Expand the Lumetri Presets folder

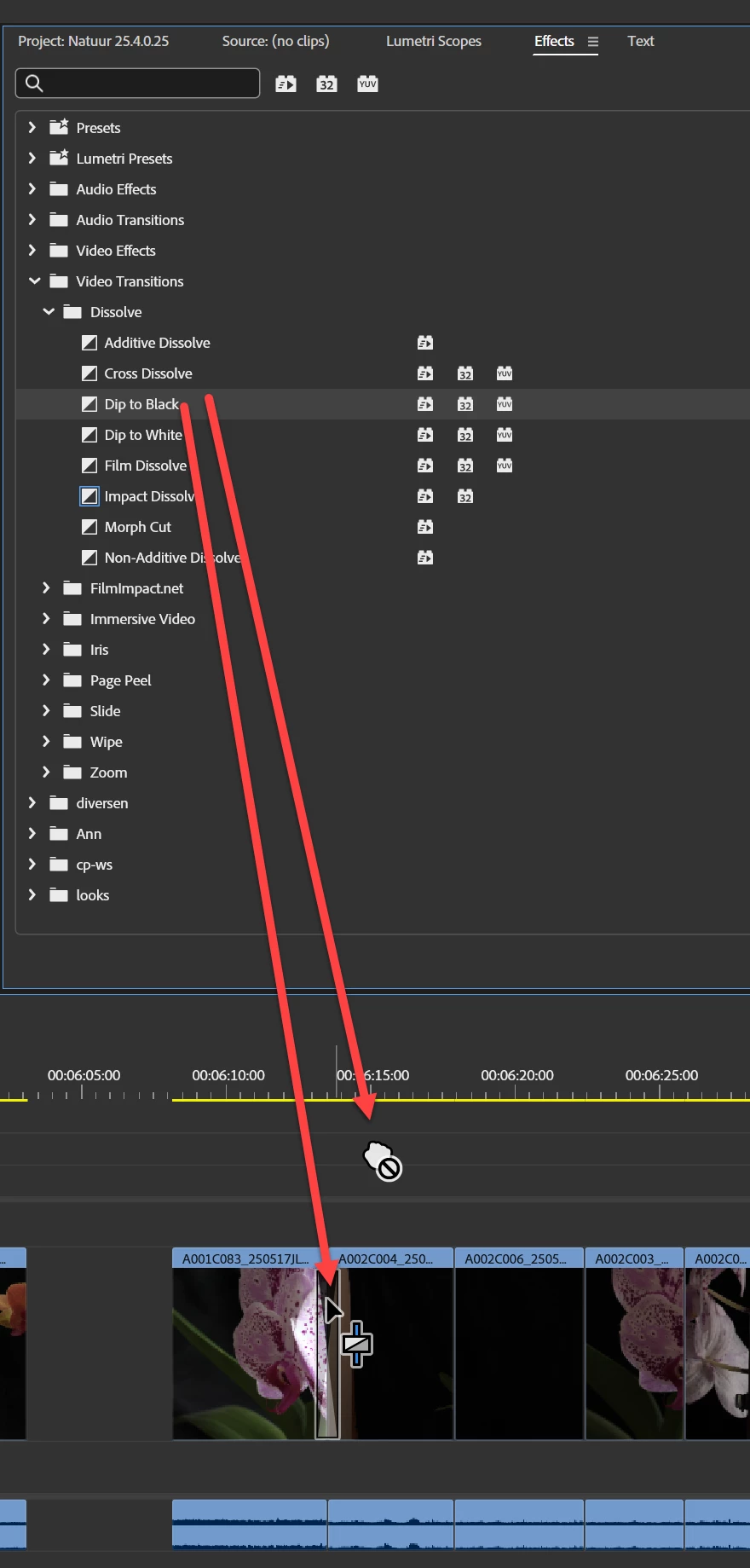pos(32,158)
